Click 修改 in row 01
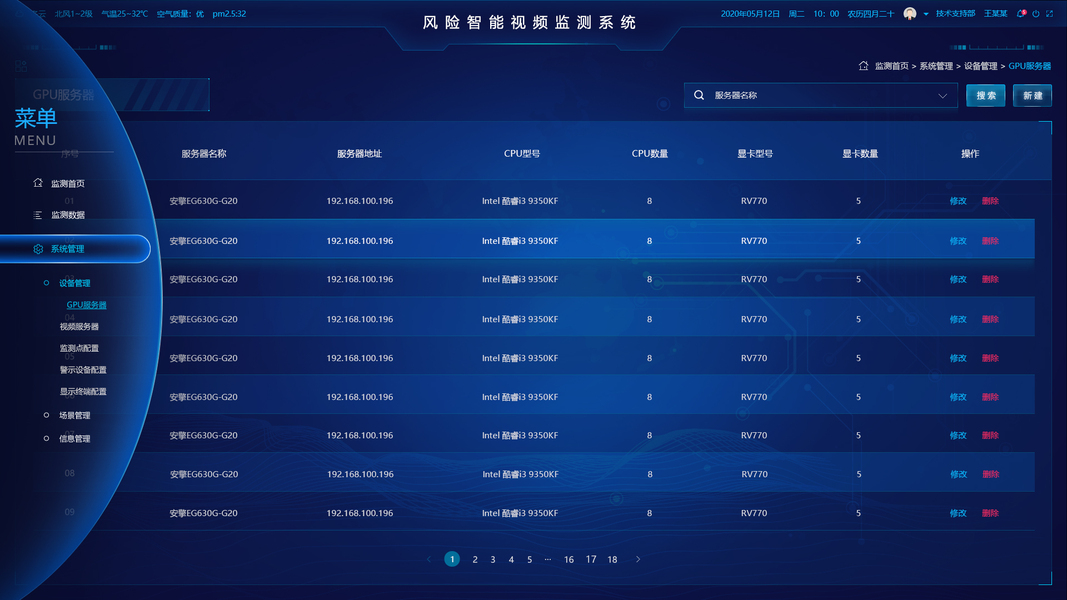The height and width of the screenshot is (600, 1067). pos(958,201)
